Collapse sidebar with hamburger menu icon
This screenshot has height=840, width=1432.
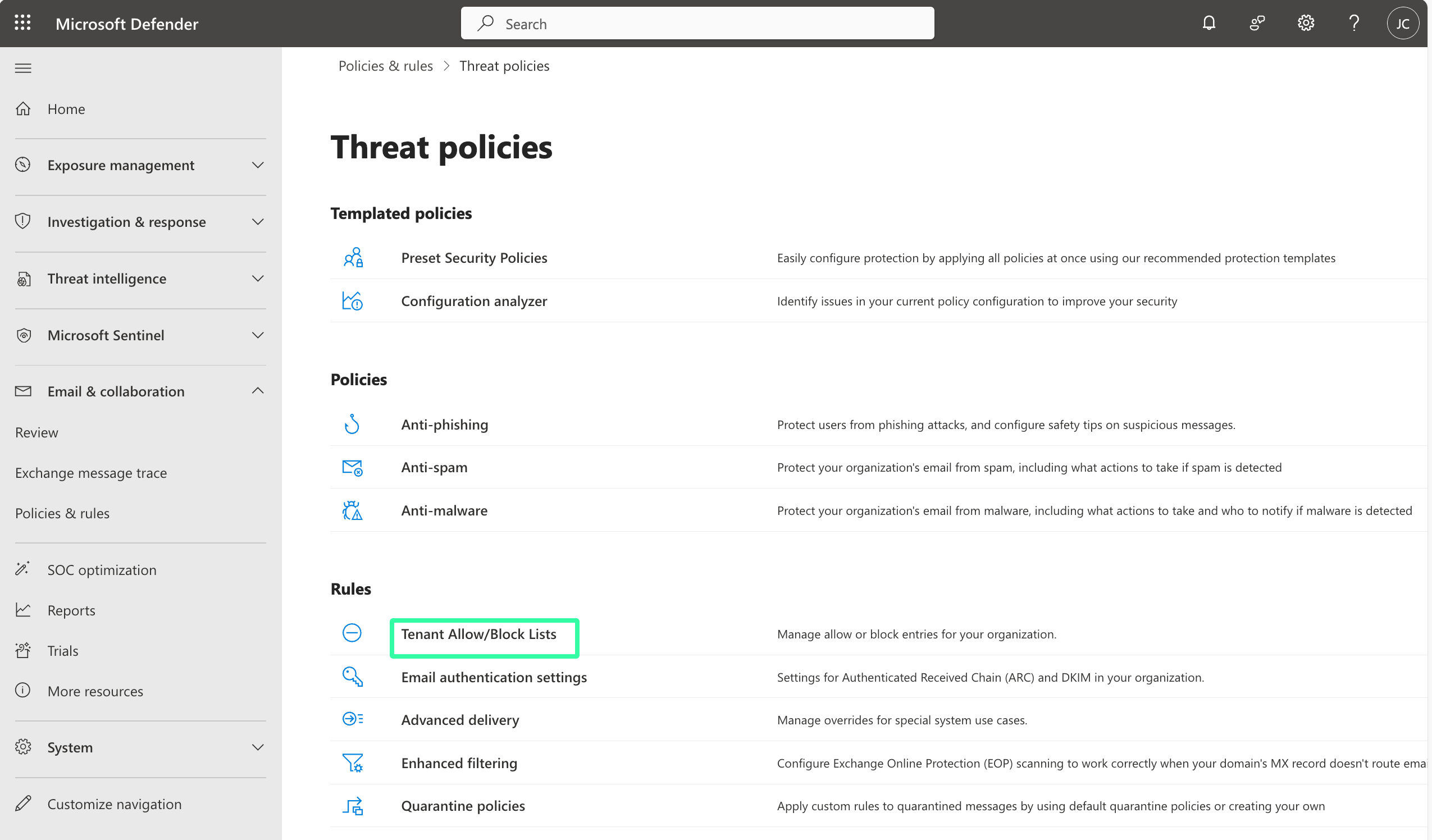22,68
